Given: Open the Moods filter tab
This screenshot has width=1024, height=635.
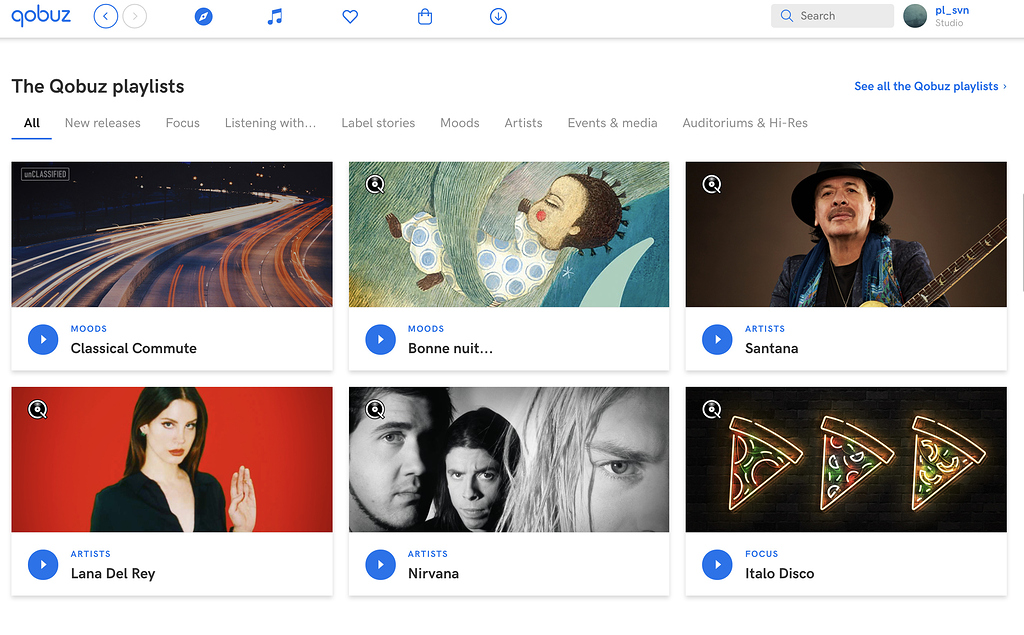Looking at the screenshot, I should point(459,123).
